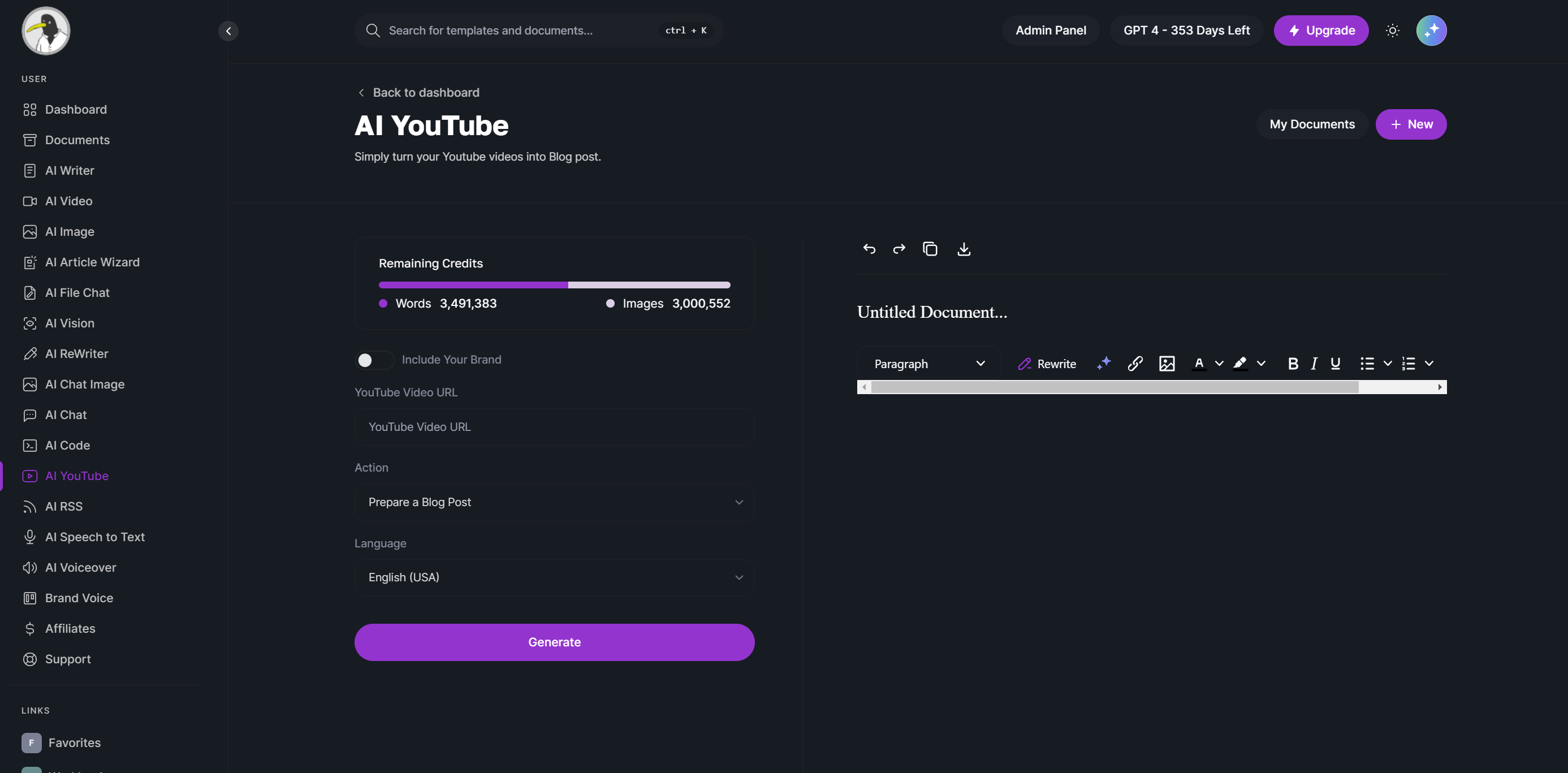Copy document content with copy icon
The width and height of the screenshot is (1568, 773).
coord(930,249)
